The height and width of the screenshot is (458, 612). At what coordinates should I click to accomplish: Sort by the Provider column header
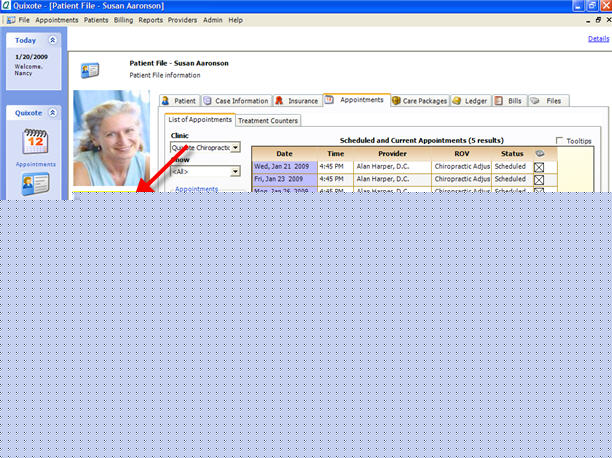(392, 153)
